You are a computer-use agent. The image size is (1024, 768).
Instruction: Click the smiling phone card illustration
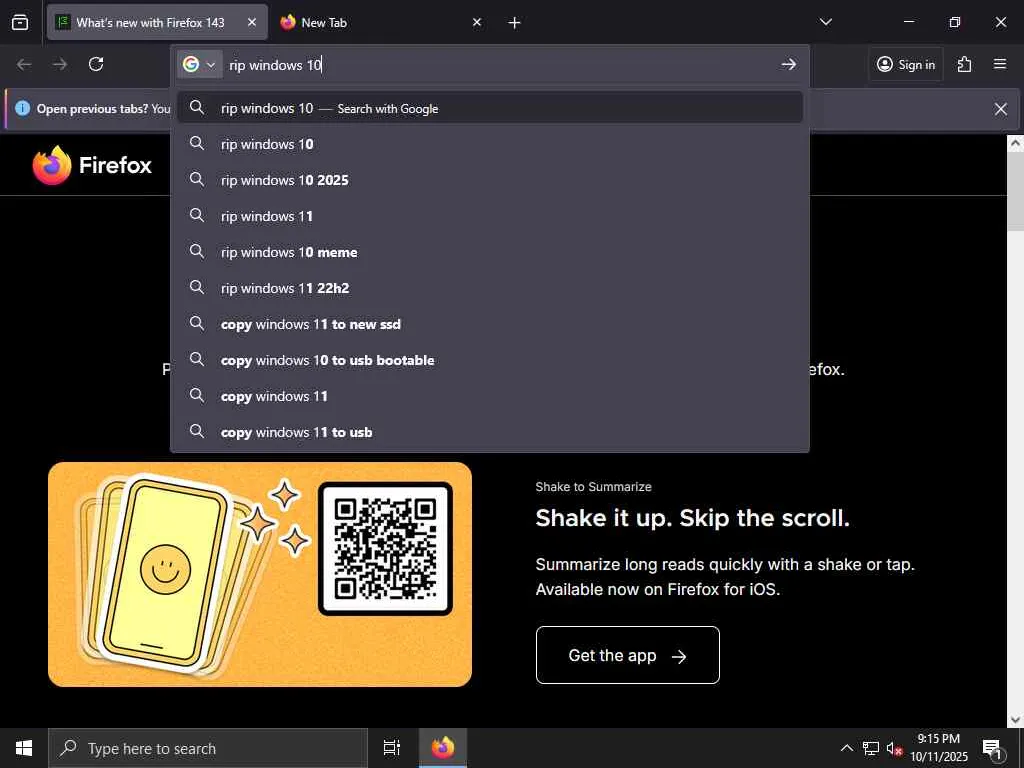168,573
